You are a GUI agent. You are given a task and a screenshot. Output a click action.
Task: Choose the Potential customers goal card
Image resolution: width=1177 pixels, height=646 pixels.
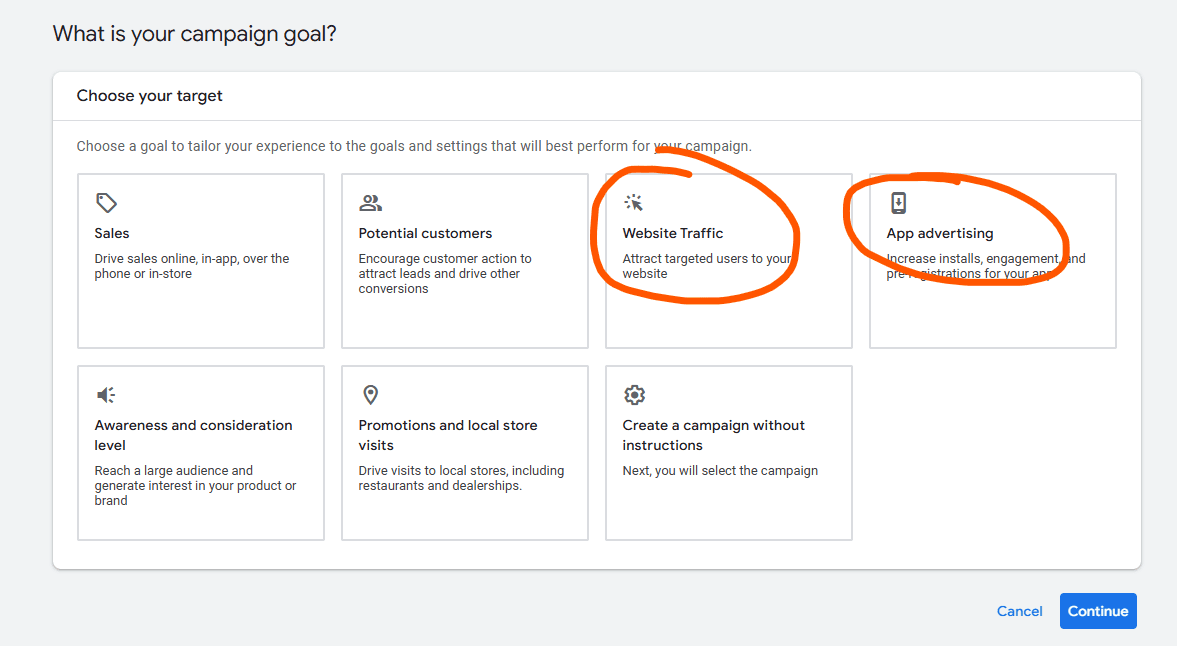pos(464,260)
